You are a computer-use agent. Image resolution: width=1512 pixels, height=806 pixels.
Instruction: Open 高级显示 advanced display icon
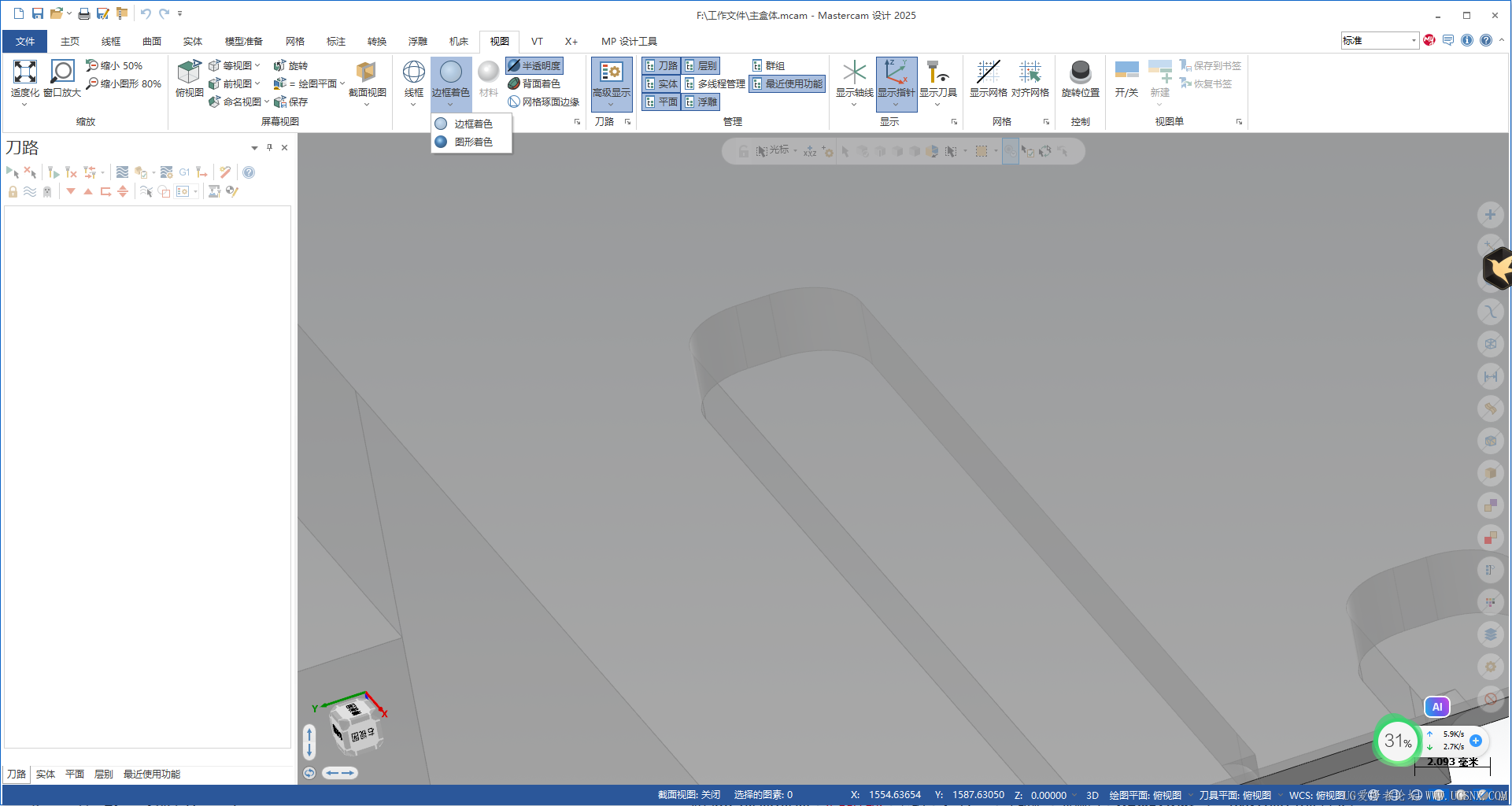611,72
